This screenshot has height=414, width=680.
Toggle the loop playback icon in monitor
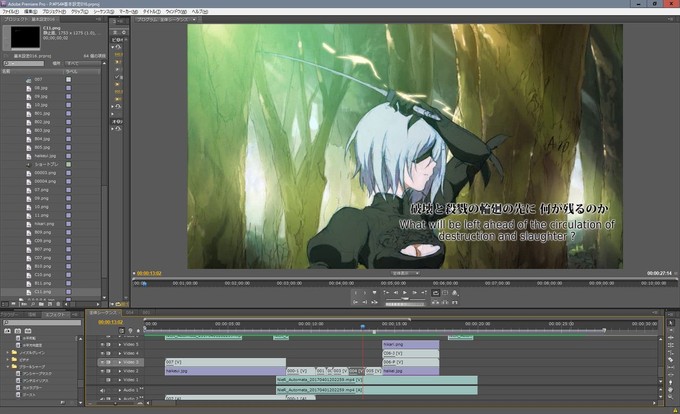click(x=437, y=292)
